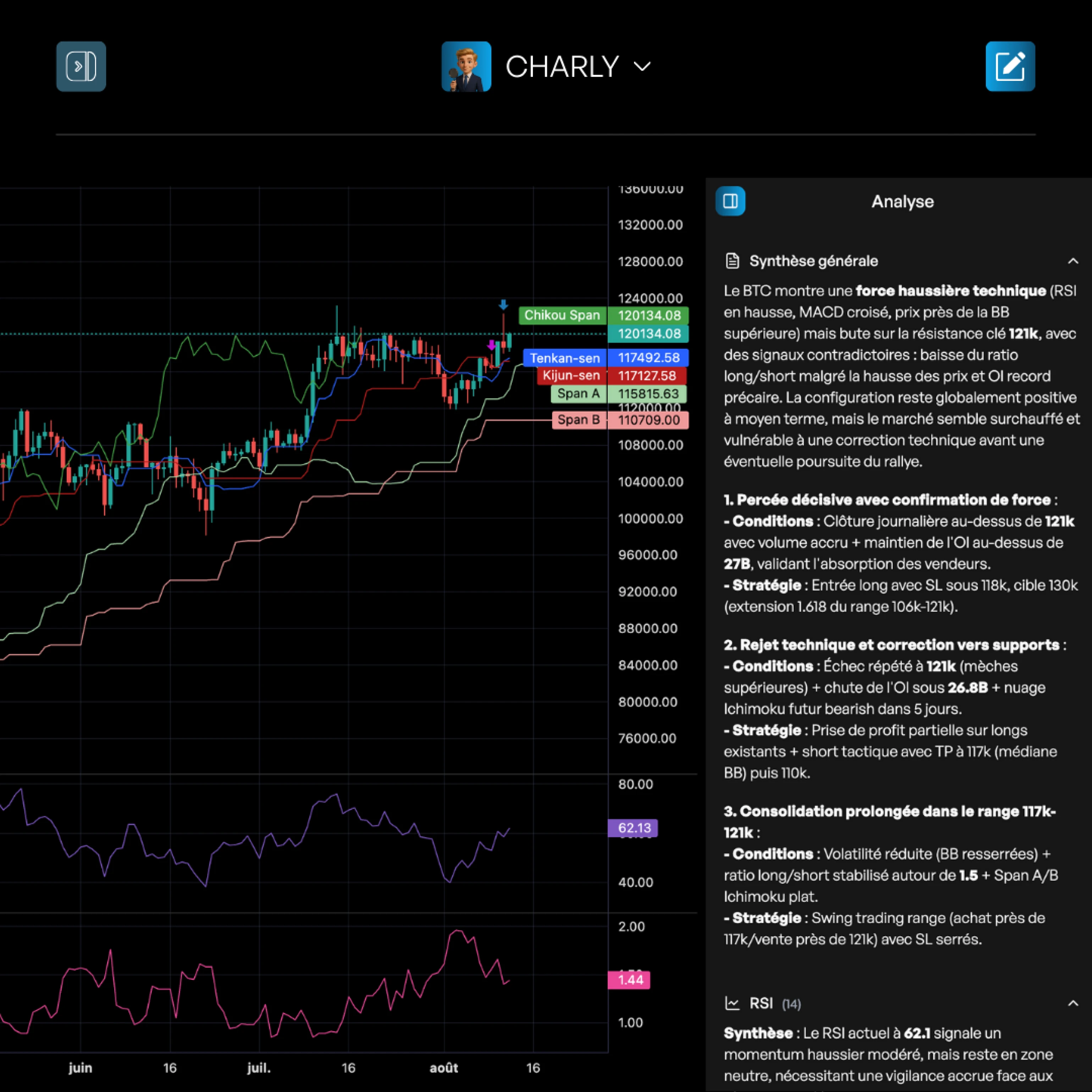Click the RSI chart icon

pyautogui.click(x=733, y=1004)
